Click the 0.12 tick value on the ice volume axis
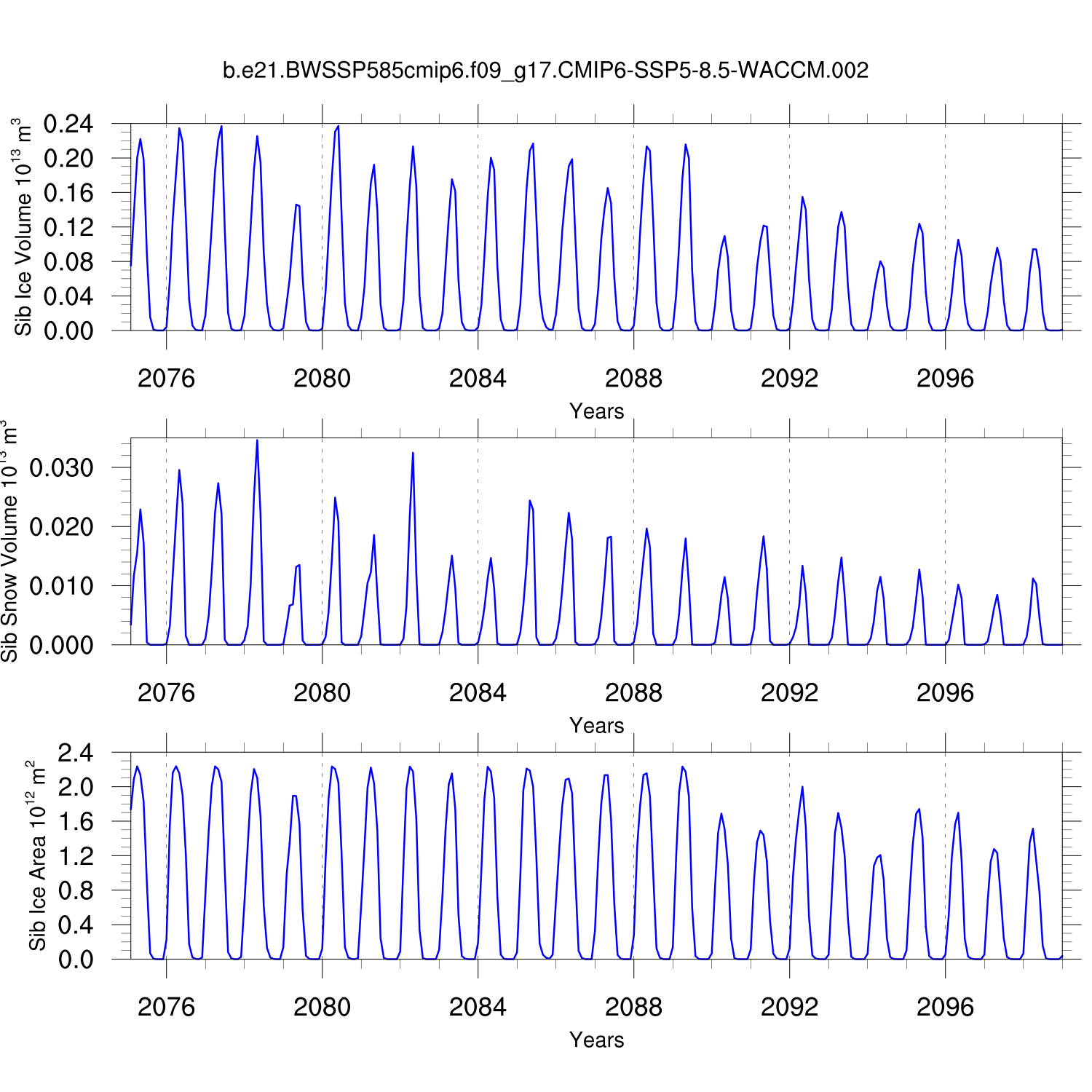The image size is (1092, 1092). (x=68, y=228)
